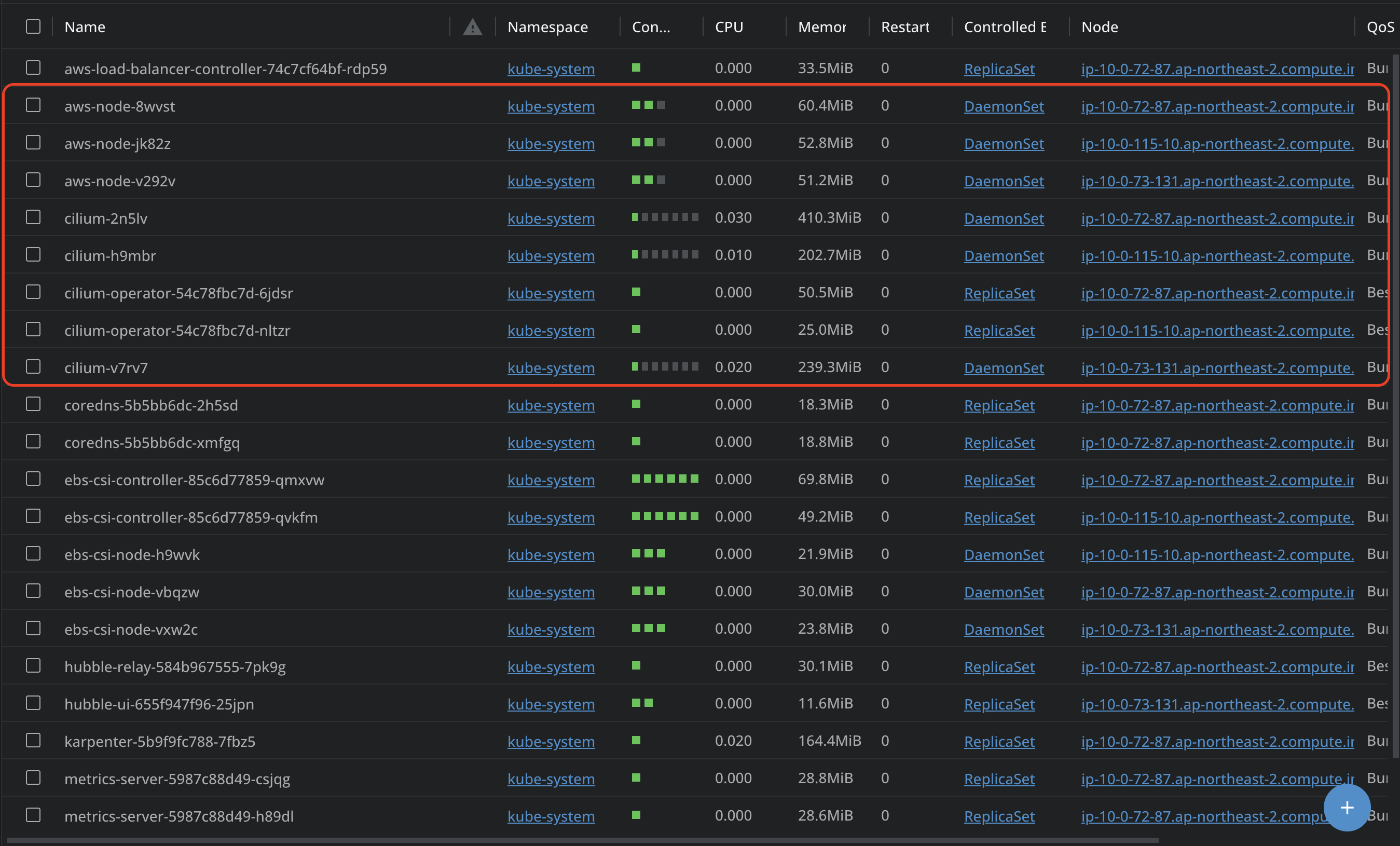Open pod metrics-server-5987c88d49-csjqg by name

(177, 779)
